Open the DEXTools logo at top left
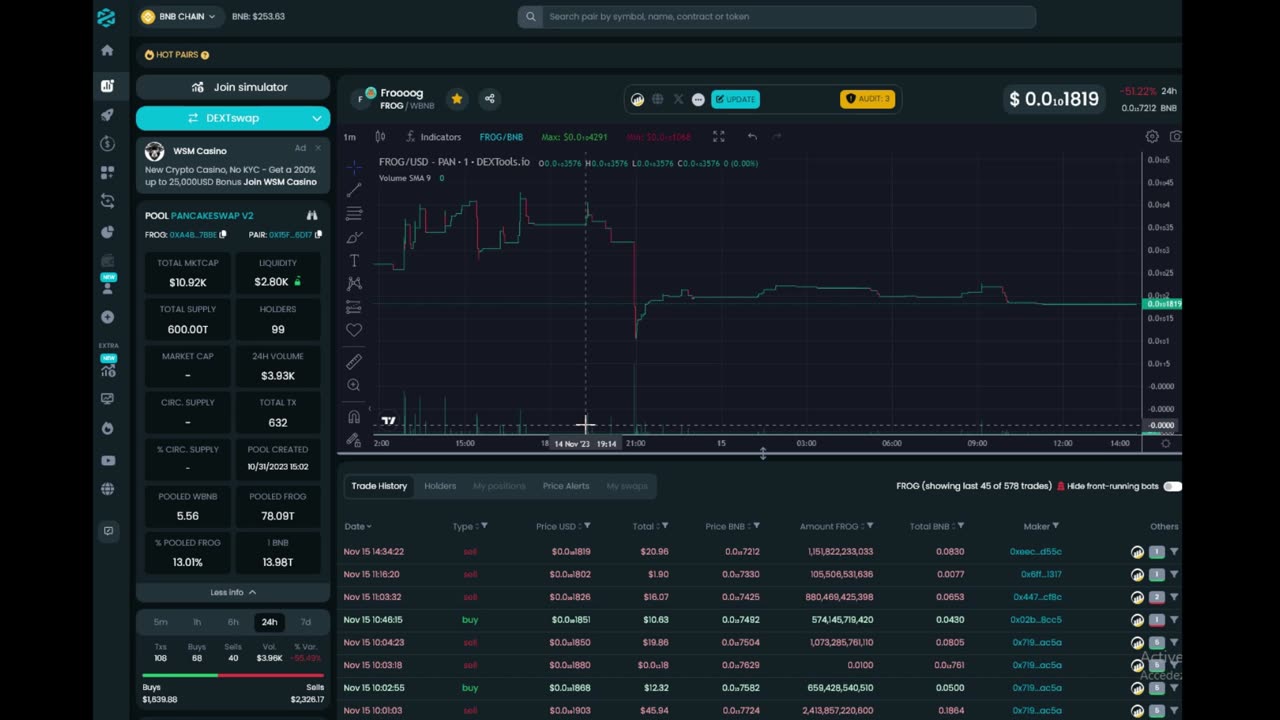The height and width of the screenshot is (720, 1280). 106,17
